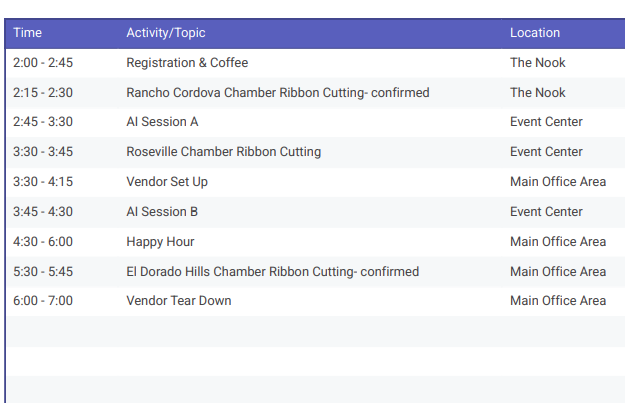
Task: Select Roseville Chamber Ribbon Cutting entry
Action: pyautogui.click(x=223, y=152)
